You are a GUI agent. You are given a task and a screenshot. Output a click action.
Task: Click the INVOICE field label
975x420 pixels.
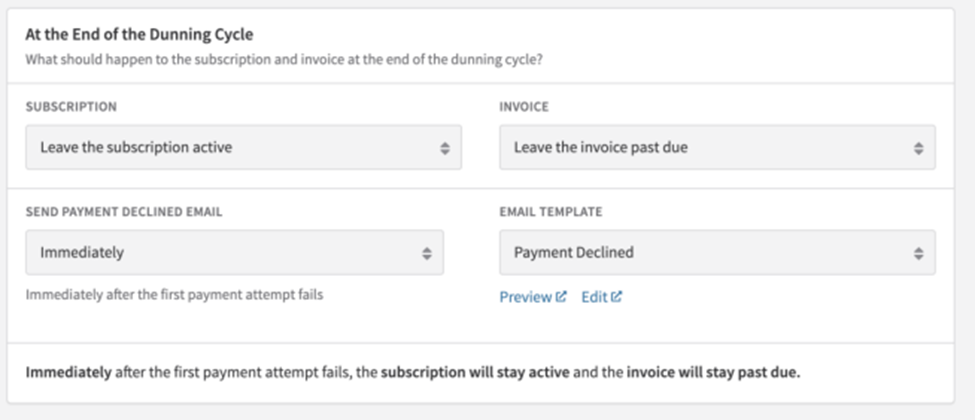click(524, 106)
